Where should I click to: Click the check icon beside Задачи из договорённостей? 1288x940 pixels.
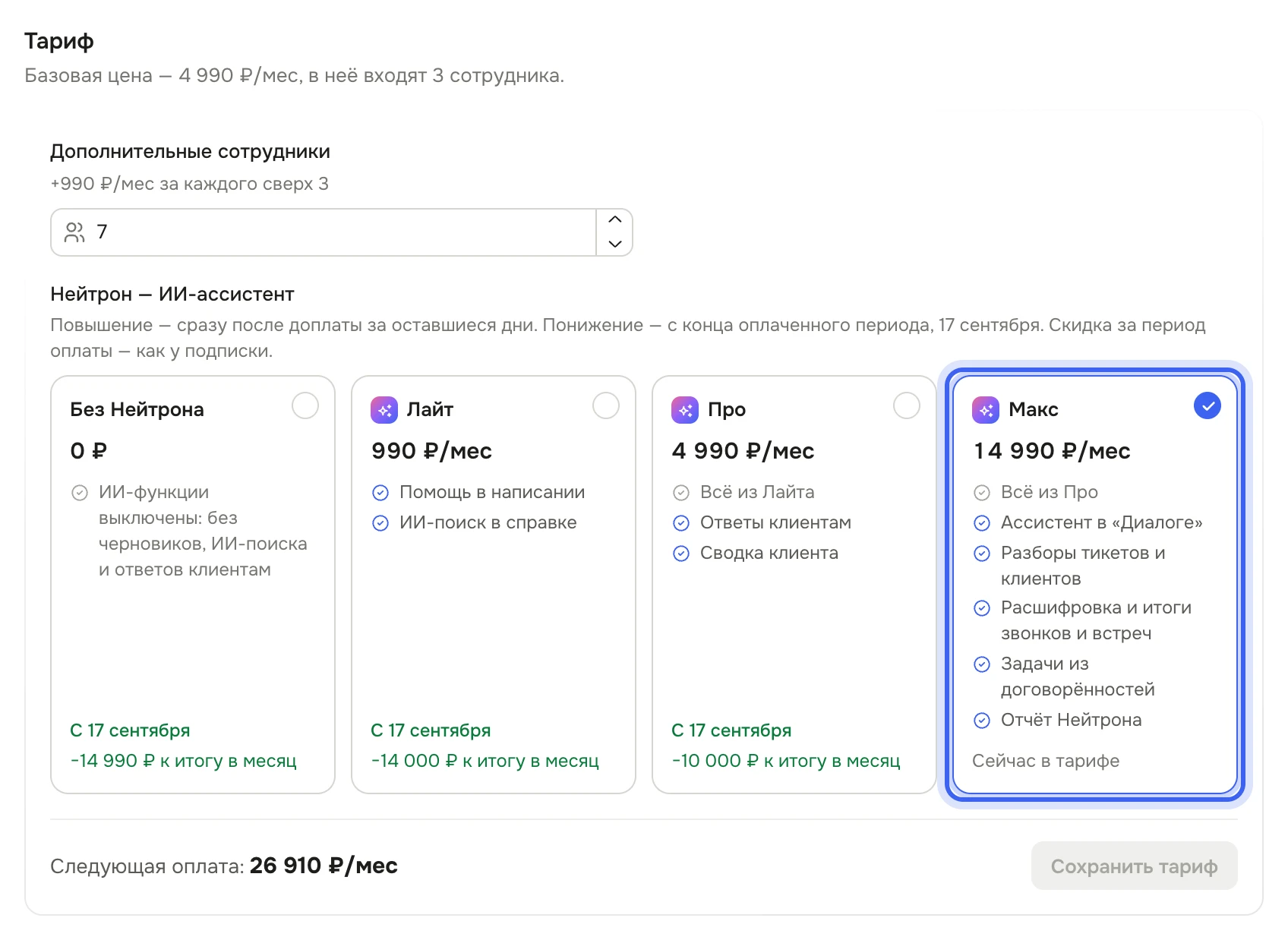coord(982,664)
